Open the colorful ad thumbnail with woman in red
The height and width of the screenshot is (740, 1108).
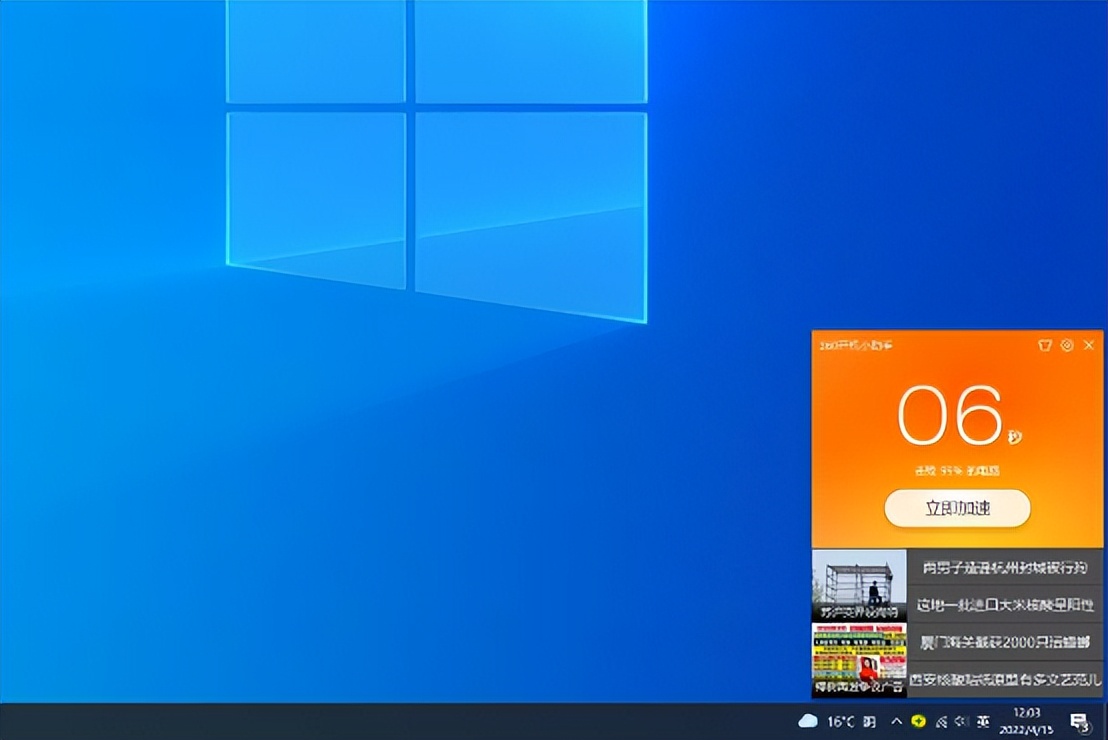coord(859,659)
